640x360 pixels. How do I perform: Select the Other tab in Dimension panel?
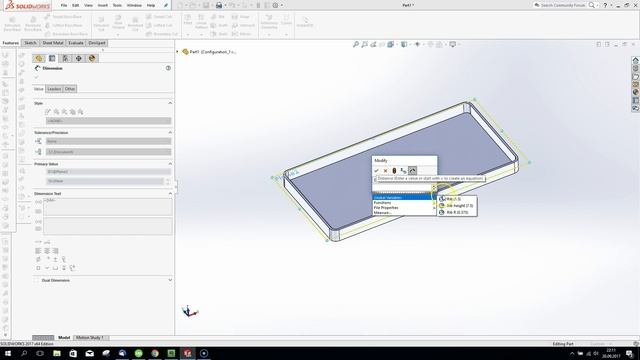point(70,89)
